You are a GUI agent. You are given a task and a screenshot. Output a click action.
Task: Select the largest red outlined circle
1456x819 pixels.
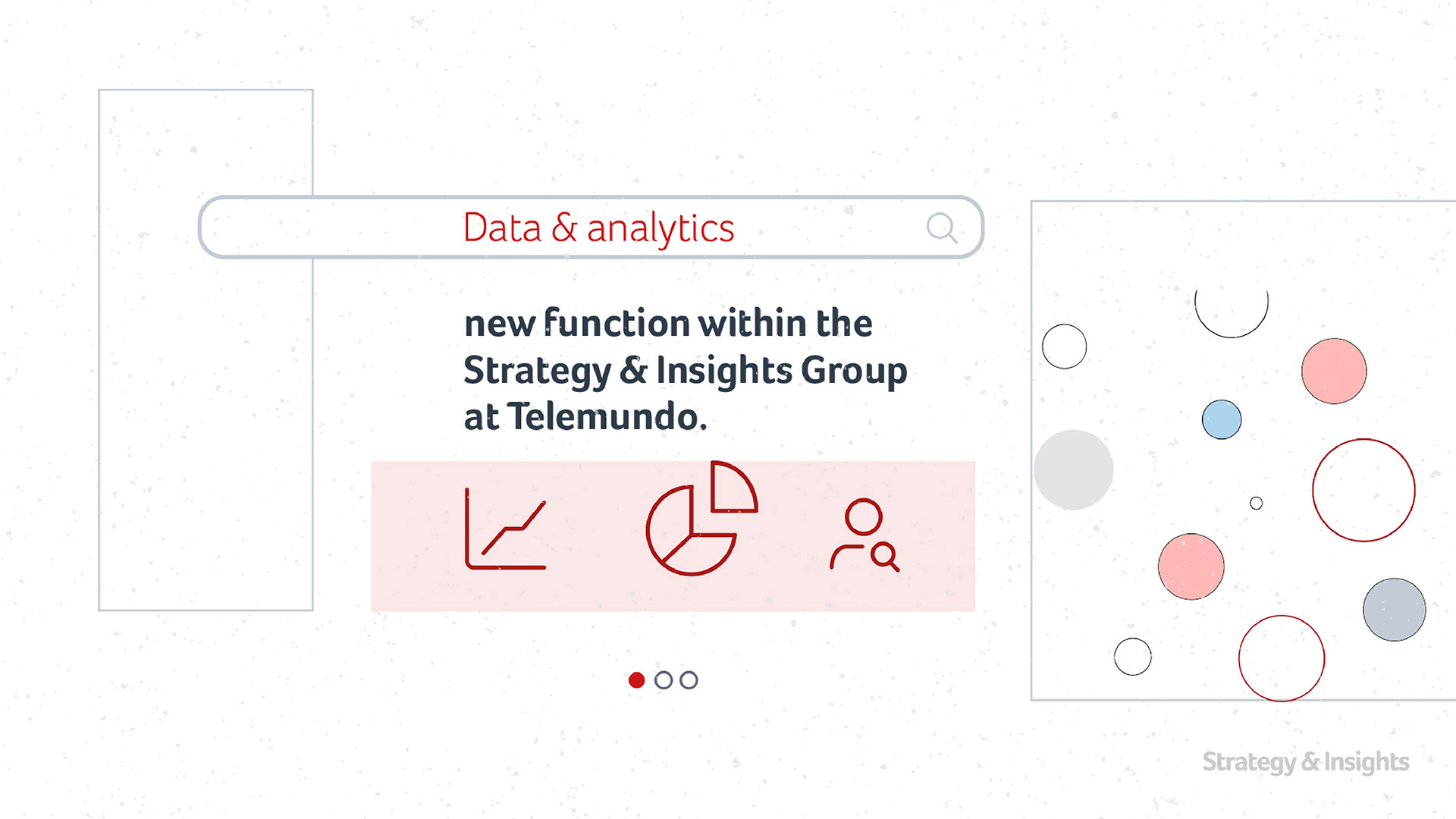click(x=1363, y=490)
